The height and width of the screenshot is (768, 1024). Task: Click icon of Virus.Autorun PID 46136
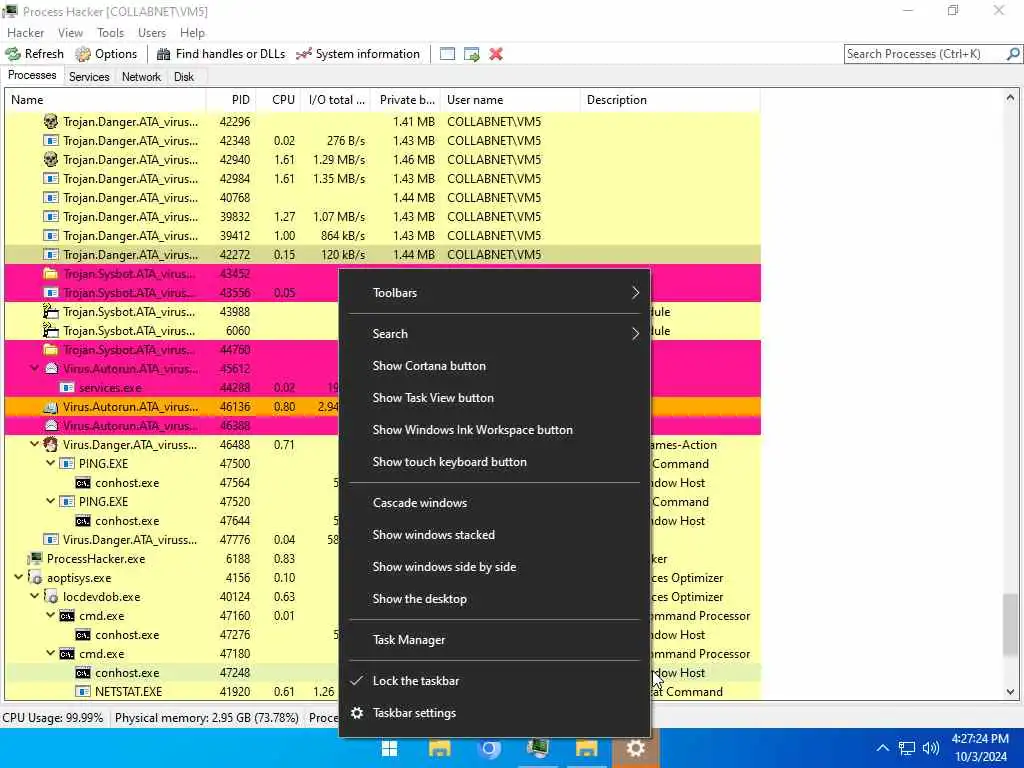pos(50,407)
